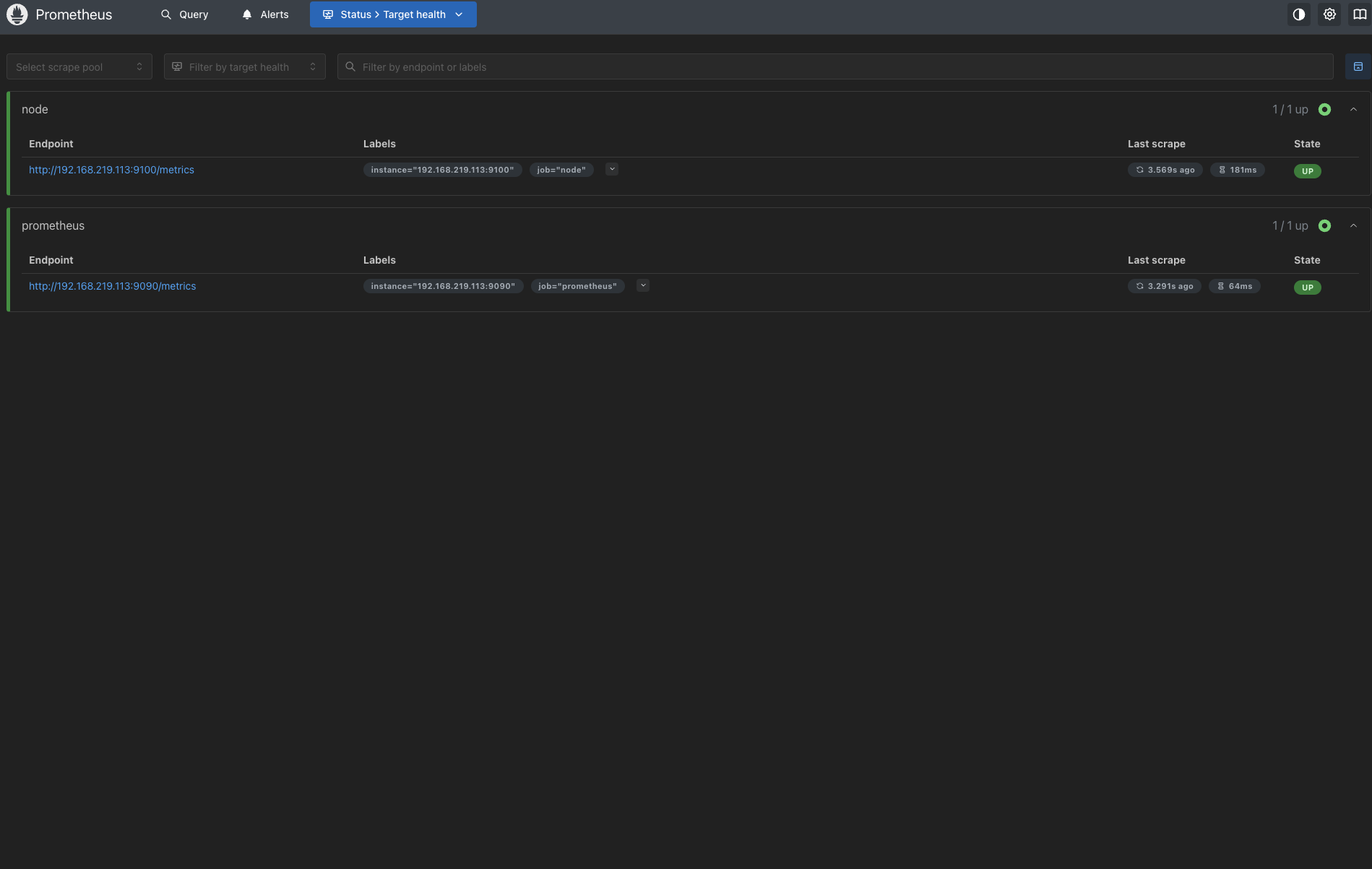
Task: Click the 3.291s ago last scrape badge
Action: [x=1164, y=286]
